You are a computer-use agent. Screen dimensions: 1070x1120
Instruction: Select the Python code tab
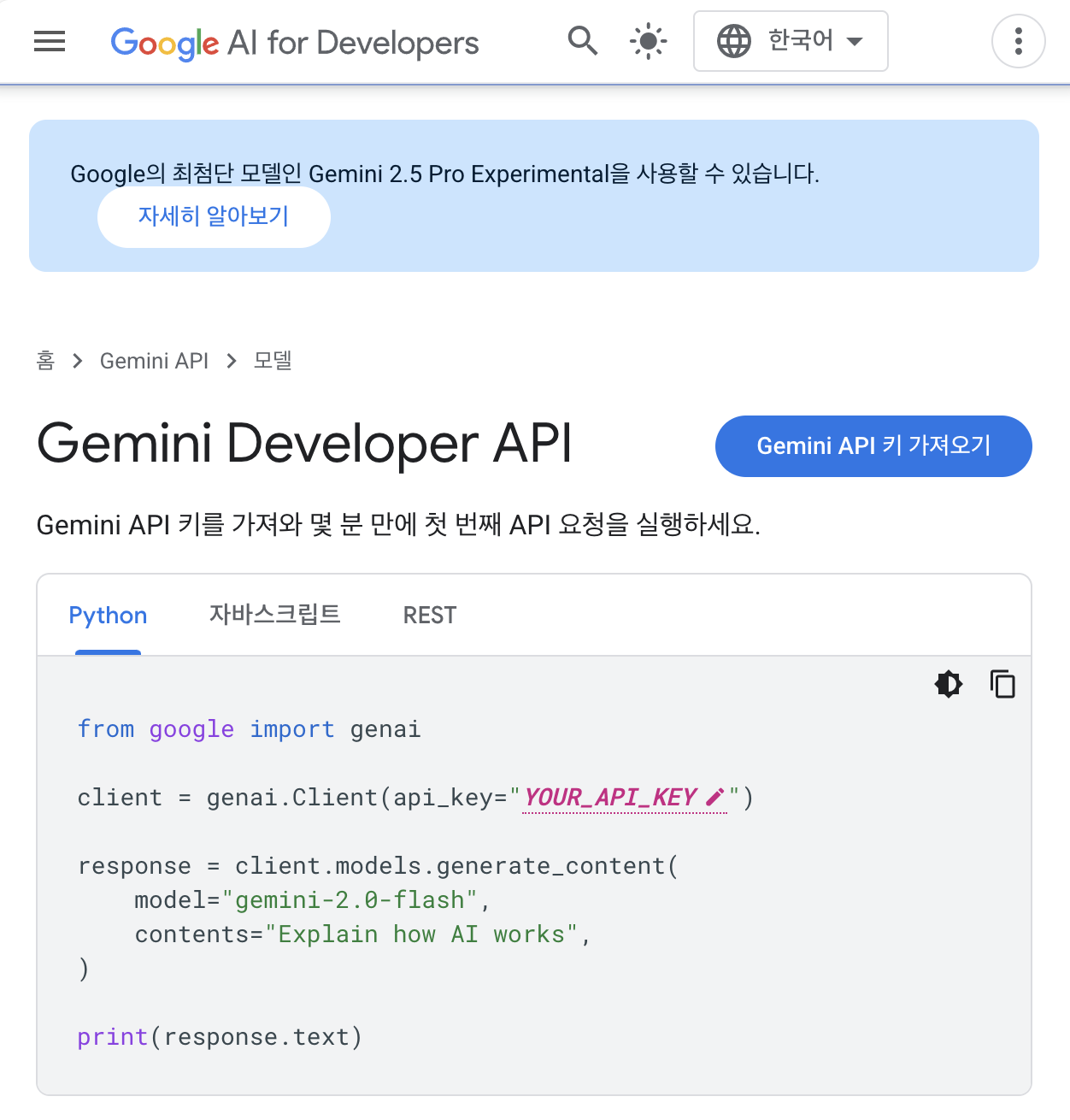click(108, 616)
